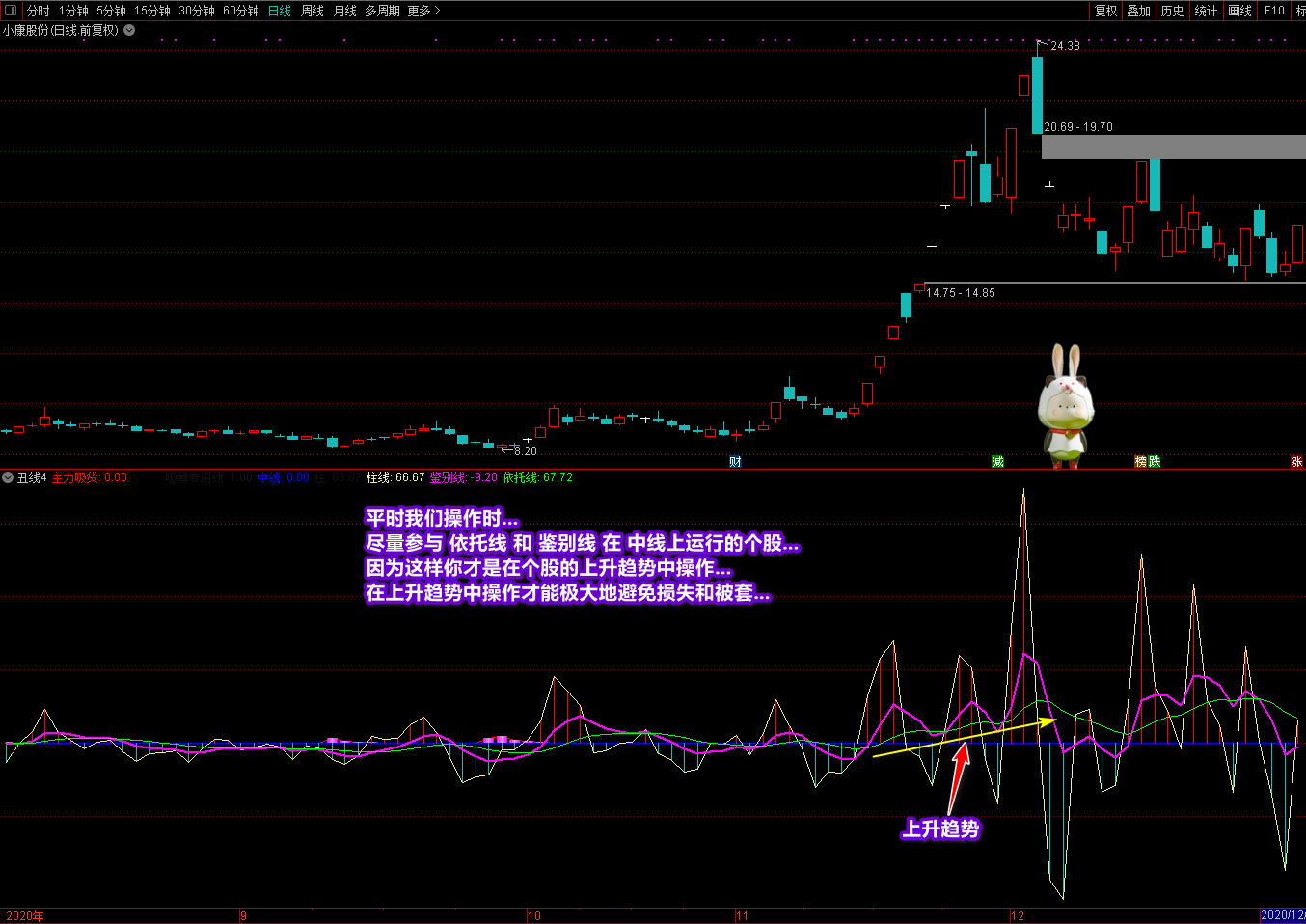Select the 多周期 multi-period view

click(x=382, y=11)
